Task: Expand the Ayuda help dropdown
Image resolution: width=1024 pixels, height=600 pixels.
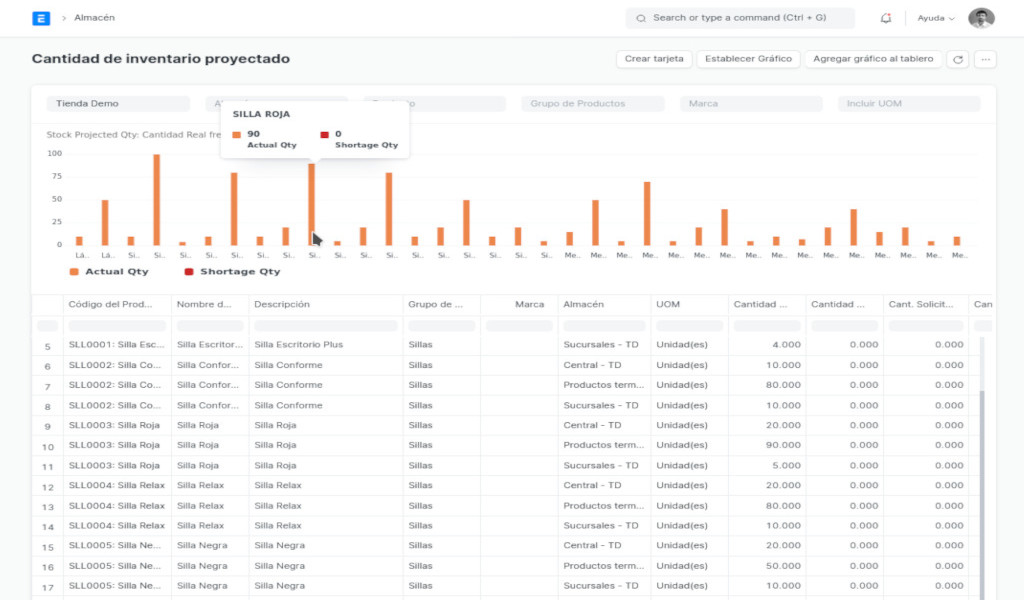Action: coord(936,18)
